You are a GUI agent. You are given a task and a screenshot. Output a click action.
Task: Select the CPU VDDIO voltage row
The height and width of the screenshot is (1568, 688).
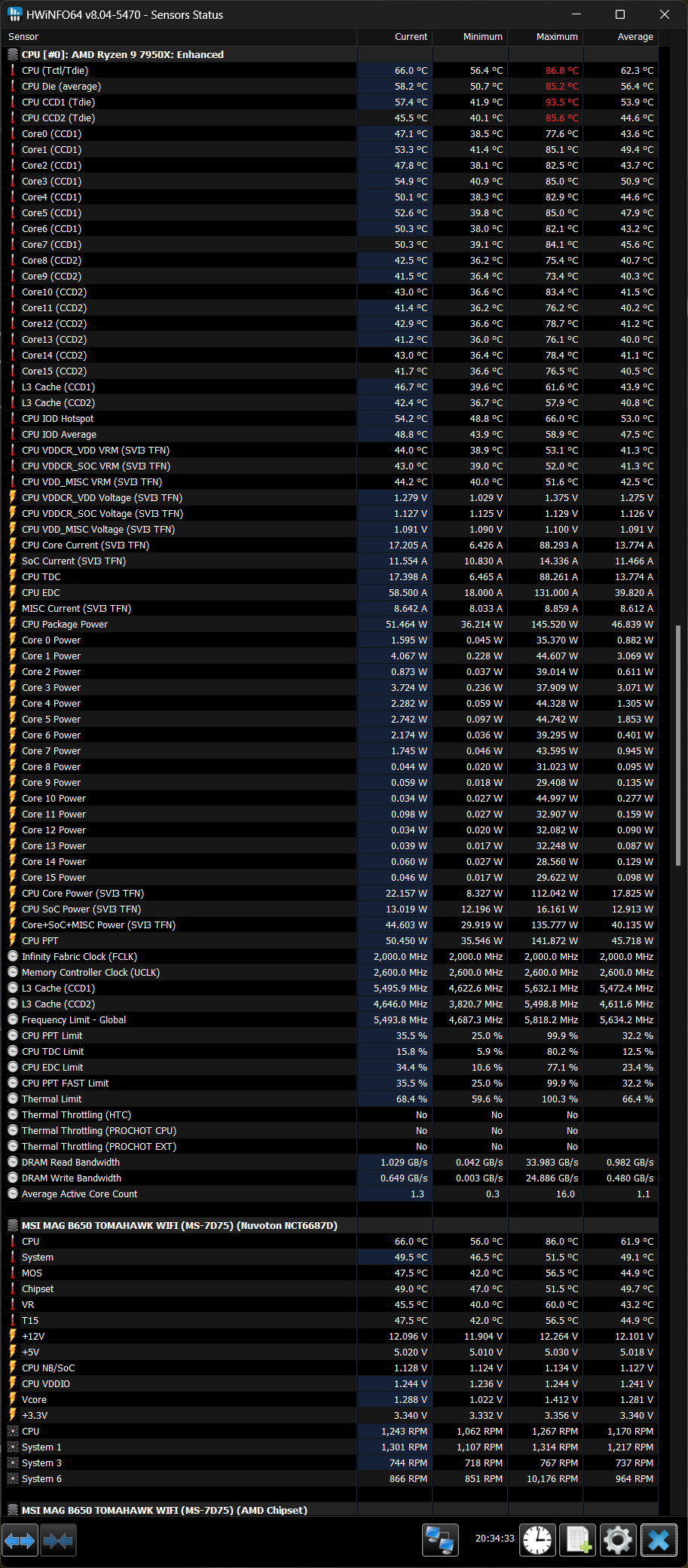coord(330,1383)
